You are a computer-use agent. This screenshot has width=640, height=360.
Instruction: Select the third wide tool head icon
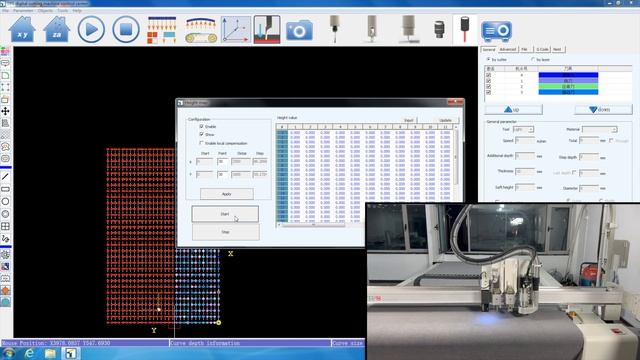pos(408,29)
